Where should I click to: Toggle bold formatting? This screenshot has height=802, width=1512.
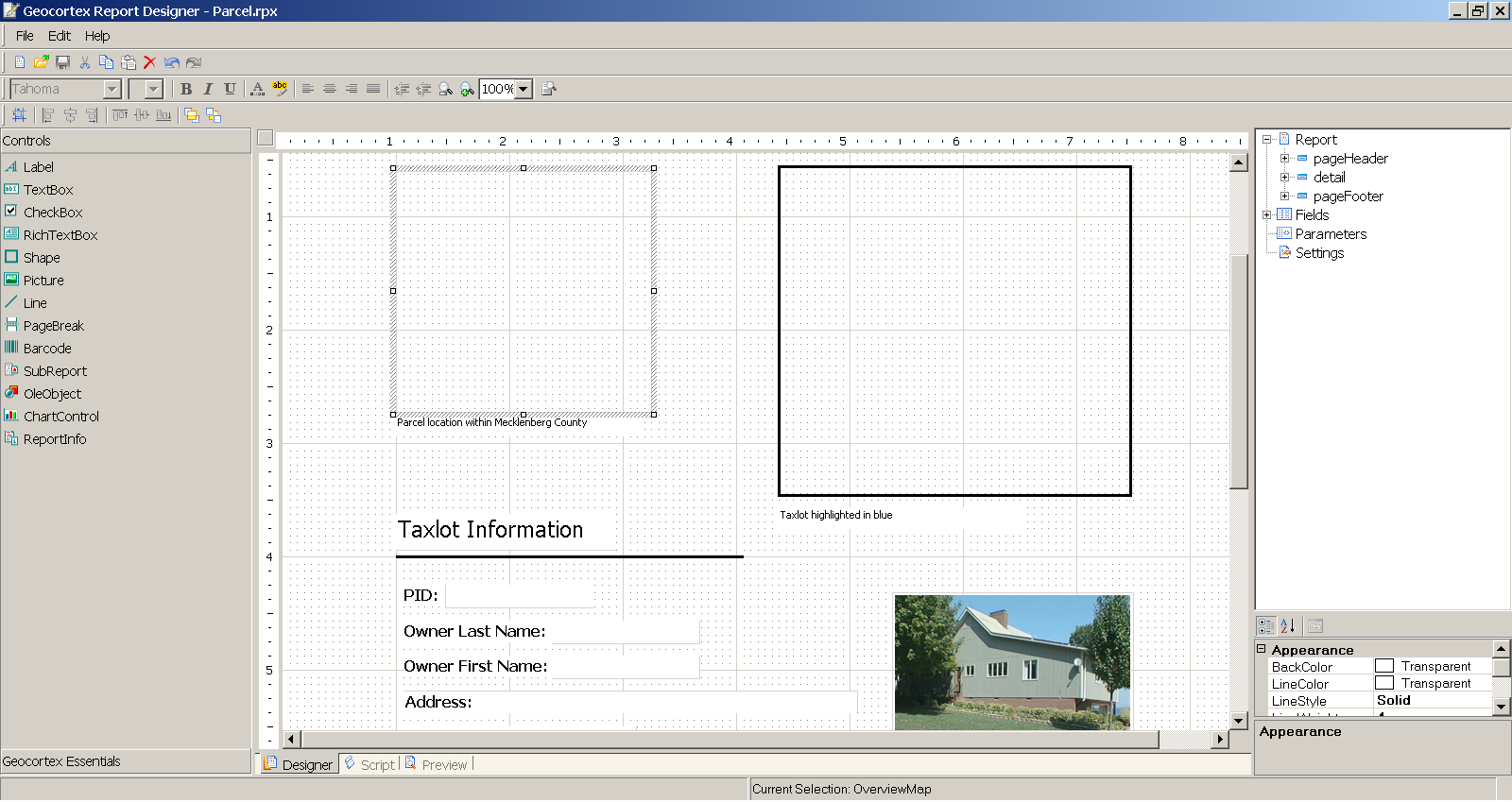[186, 89]
